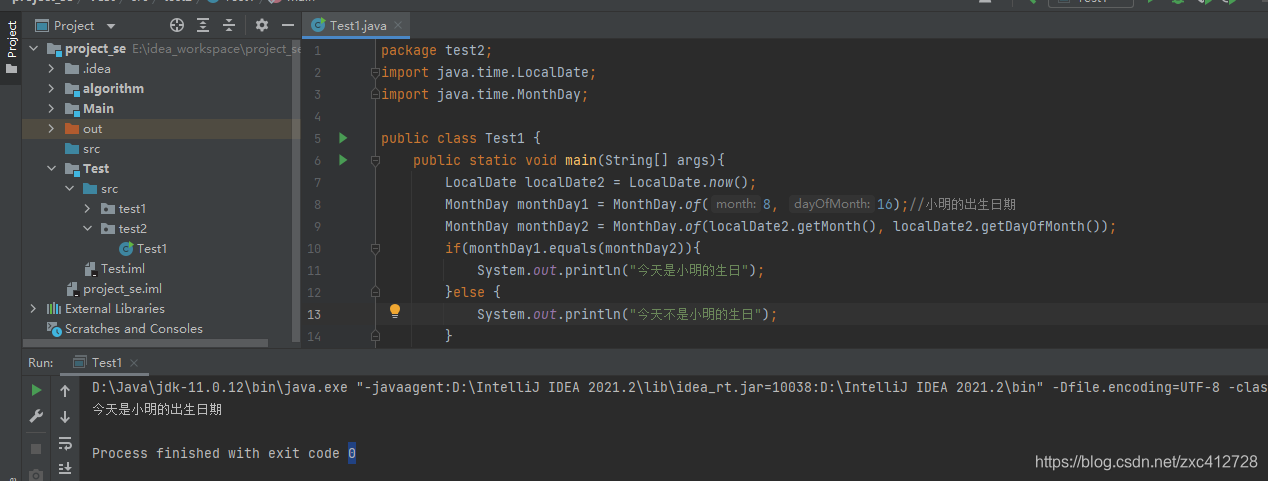Click 'Process finished with exit code 0' output
The image size is (1268, 481).
click(224, 453)
